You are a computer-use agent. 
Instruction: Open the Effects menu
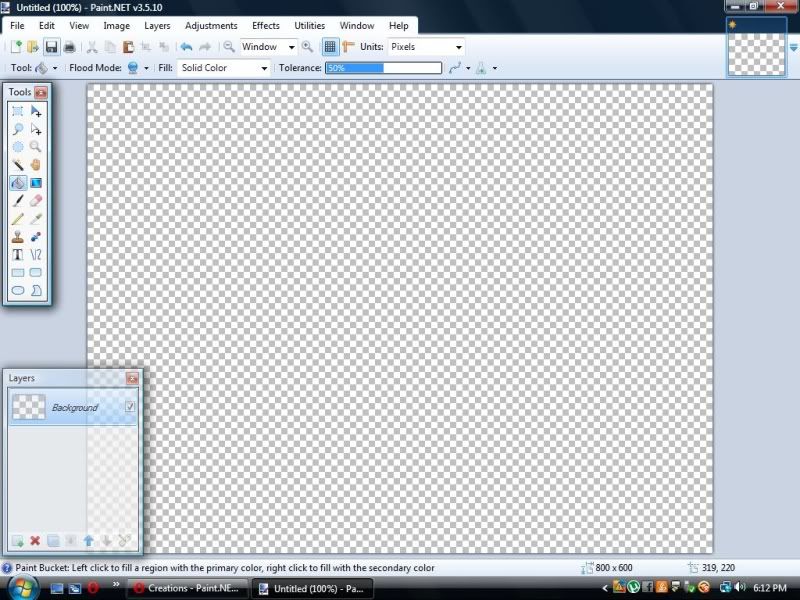coord(266,26)
